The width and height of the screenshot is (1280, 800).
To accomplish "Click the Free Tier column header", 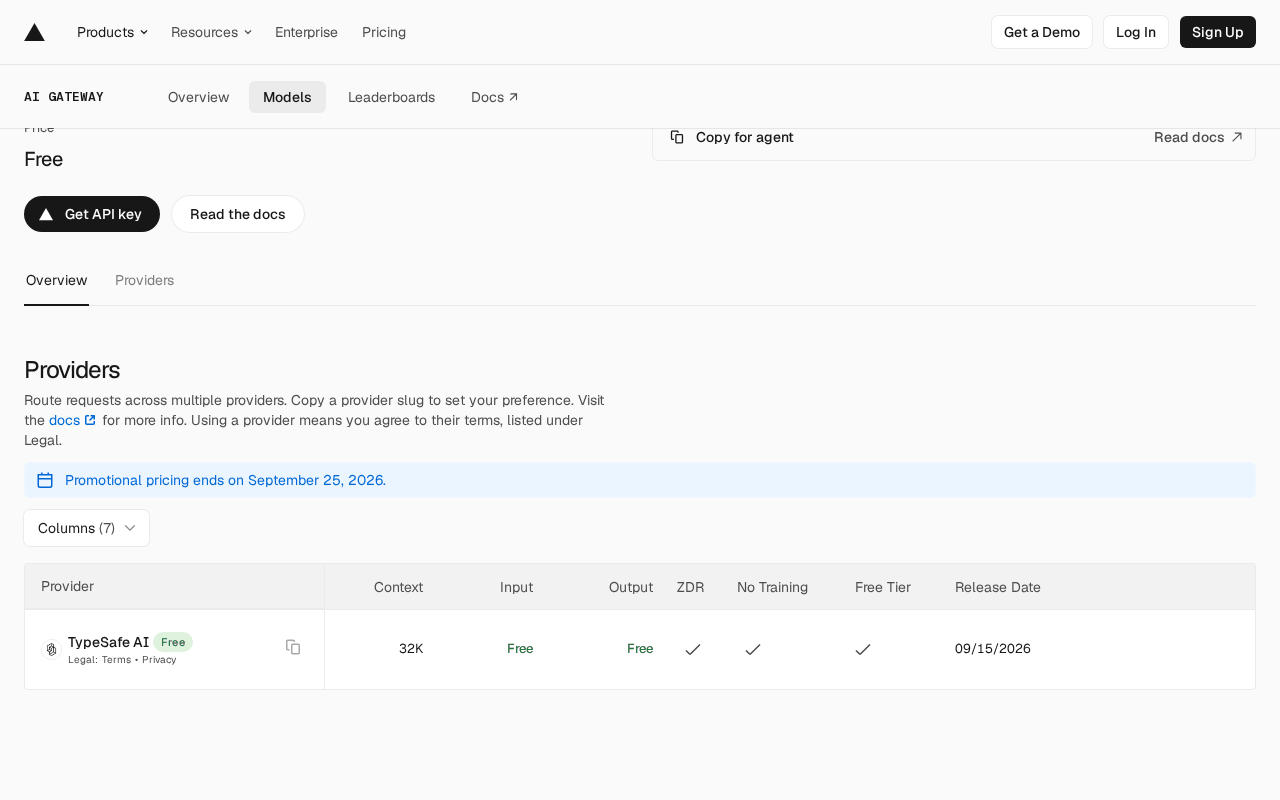I will point(883,587).
